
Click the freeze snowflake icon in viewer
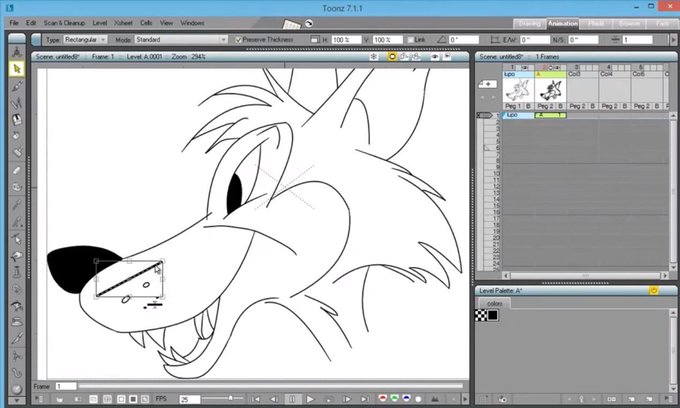373,57
